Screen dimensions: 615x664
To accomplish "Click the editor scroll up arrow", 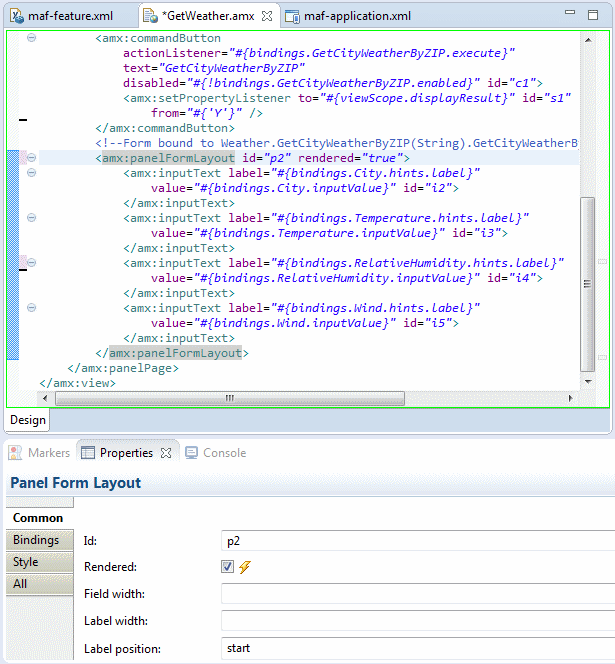I will (588, 40).
